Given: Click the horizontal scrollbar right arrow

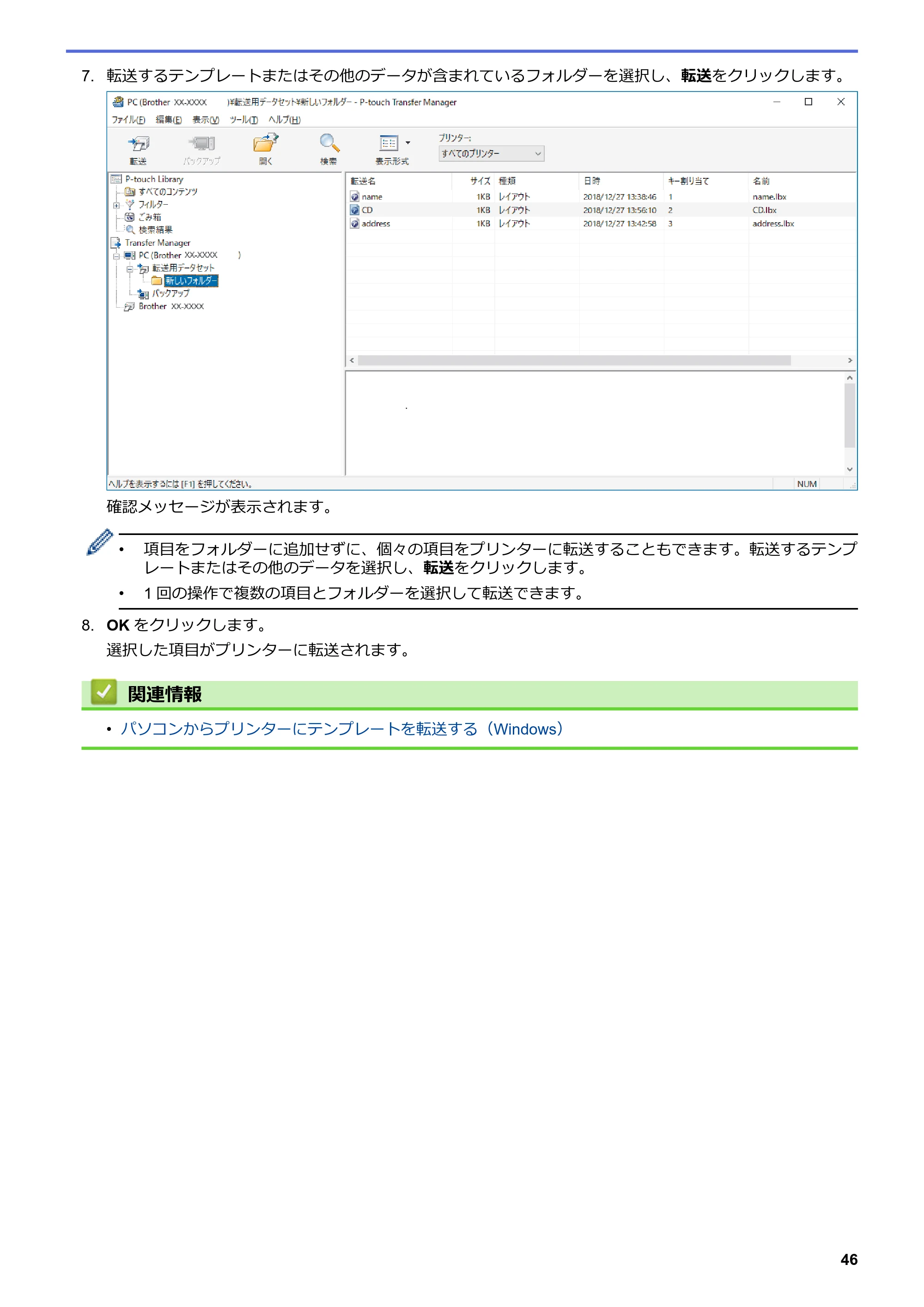Looking at the screenshot, I should click(850, 361).
